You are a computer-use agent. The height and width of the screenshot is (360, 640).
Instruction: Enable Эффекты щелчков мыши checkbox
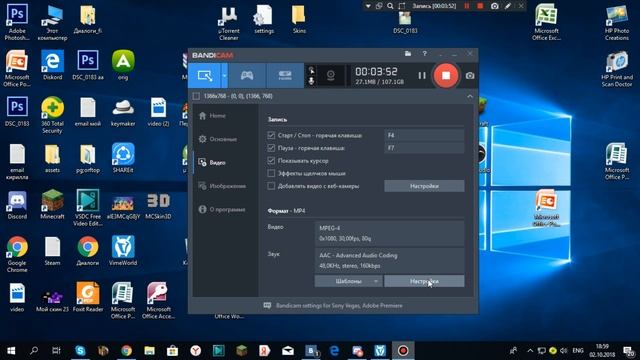(x=271, y=173)
